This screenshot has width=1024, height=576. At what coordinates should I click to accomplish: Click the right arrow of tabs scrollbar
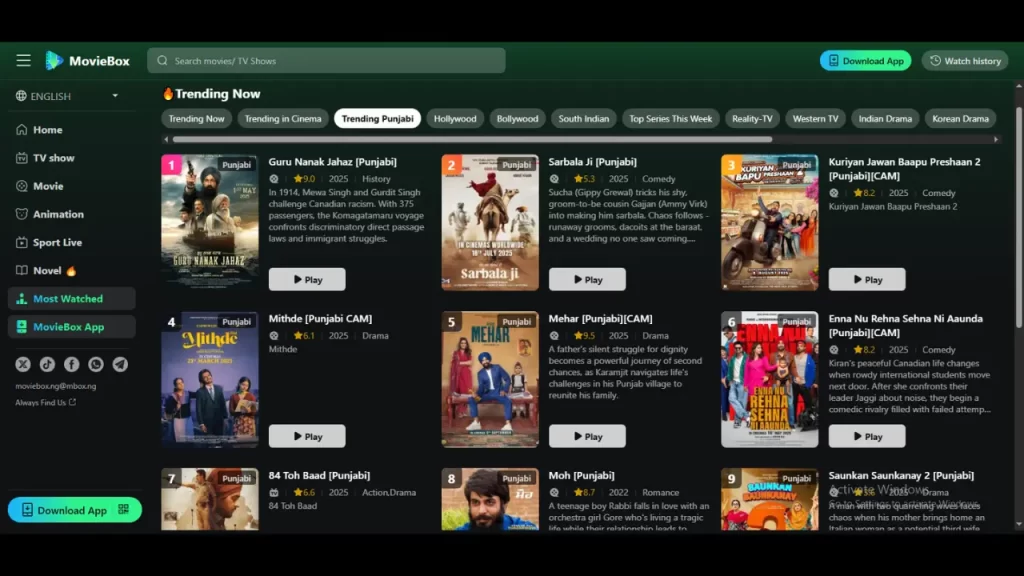click(996, 139)
